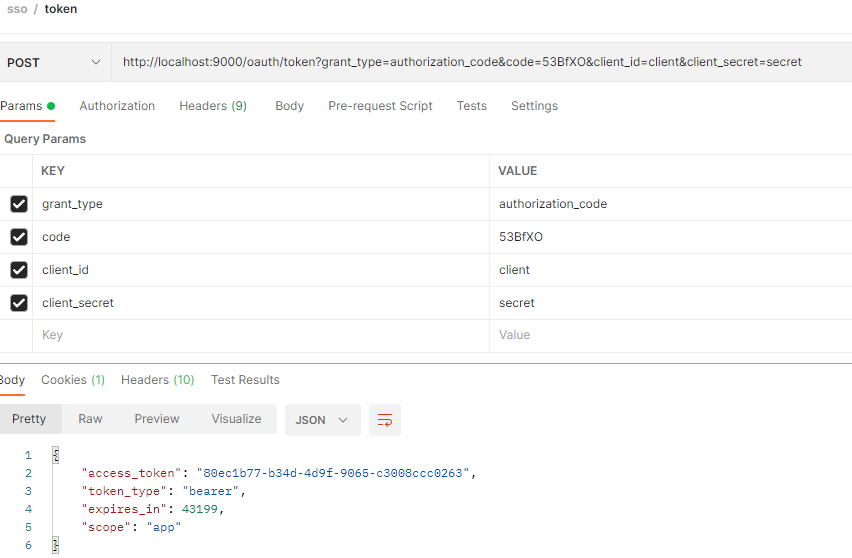Click the code key cell
Viewport: 852px width, 558px height.
pos(261,237)
